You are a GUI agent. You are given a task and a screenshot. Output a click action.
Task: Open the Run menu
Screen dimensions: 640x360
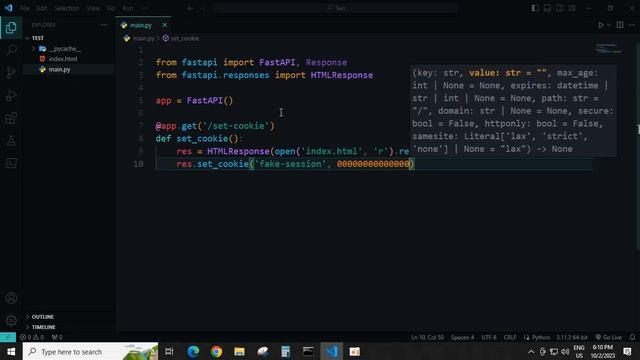[x=128, y=8]
